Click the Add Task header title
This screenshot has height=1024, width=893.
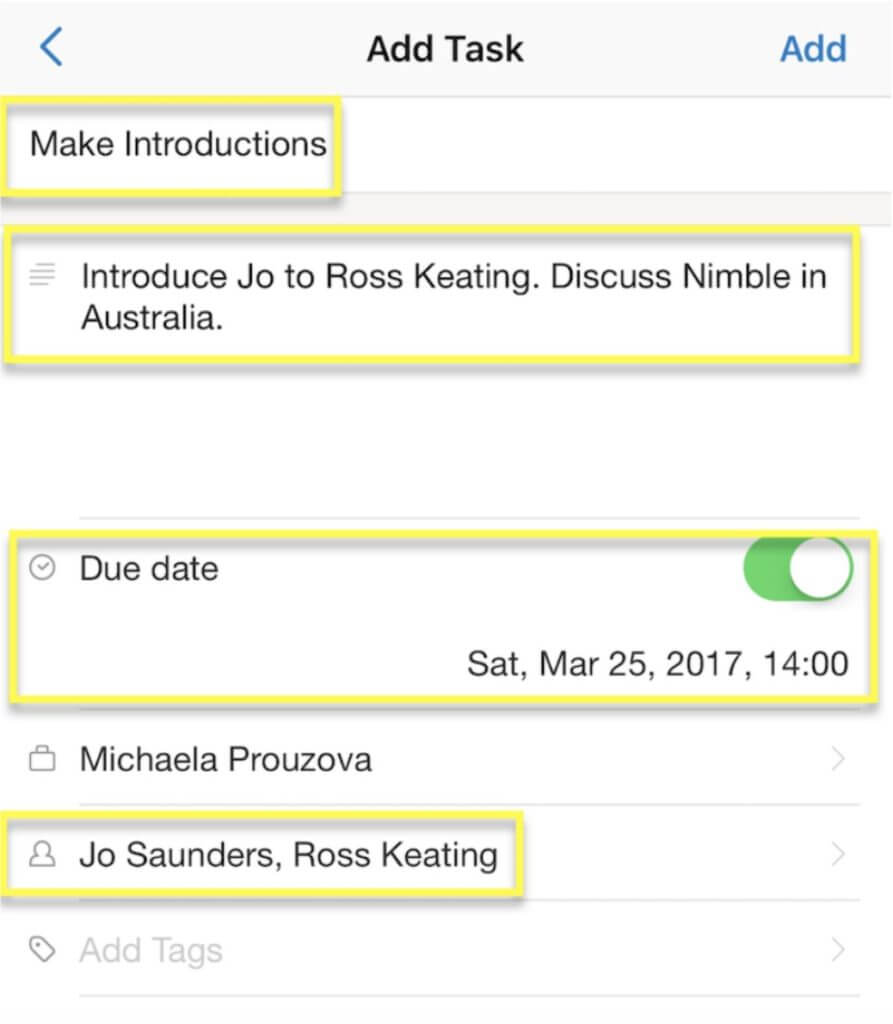445,48
